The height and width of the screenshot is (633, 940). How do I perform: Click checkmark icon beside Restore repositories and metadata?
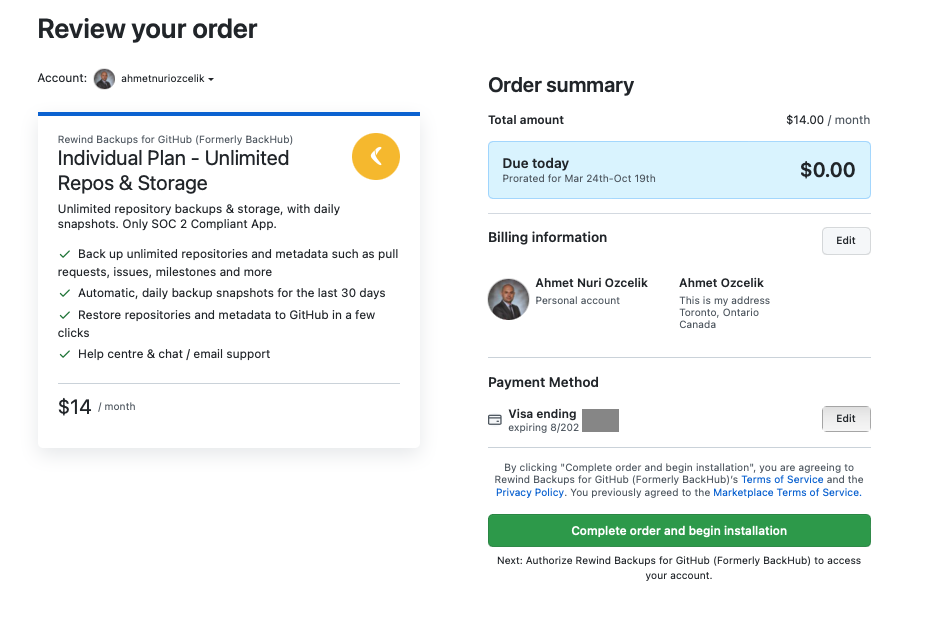pos(65,315)
